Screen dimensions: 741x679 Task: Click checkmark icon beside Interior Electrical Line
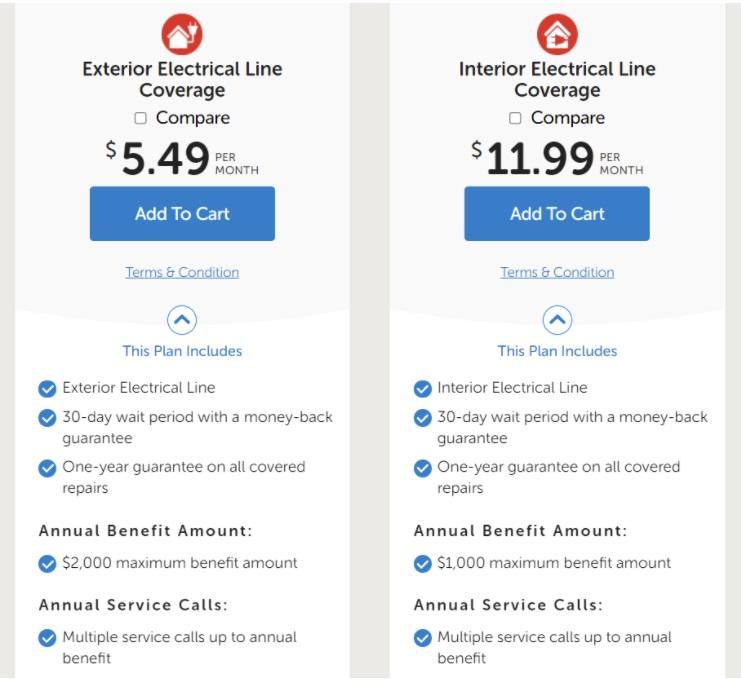click(422, 388)
